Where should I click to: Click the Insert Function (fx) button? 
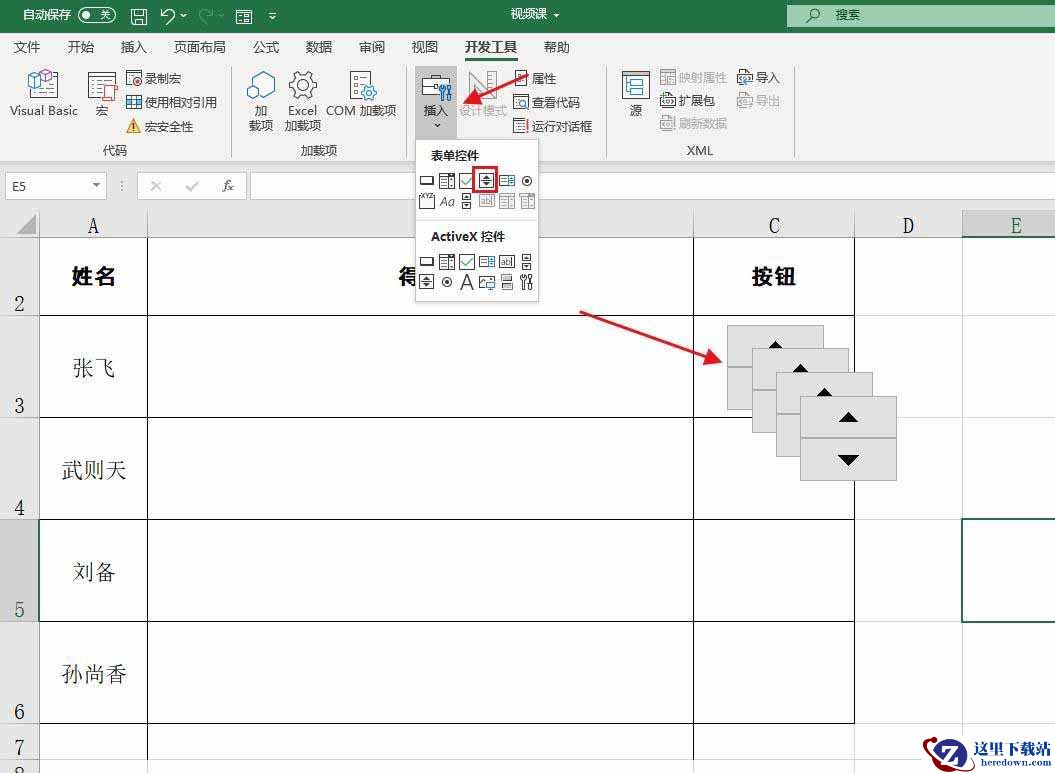tap(228, 186)
